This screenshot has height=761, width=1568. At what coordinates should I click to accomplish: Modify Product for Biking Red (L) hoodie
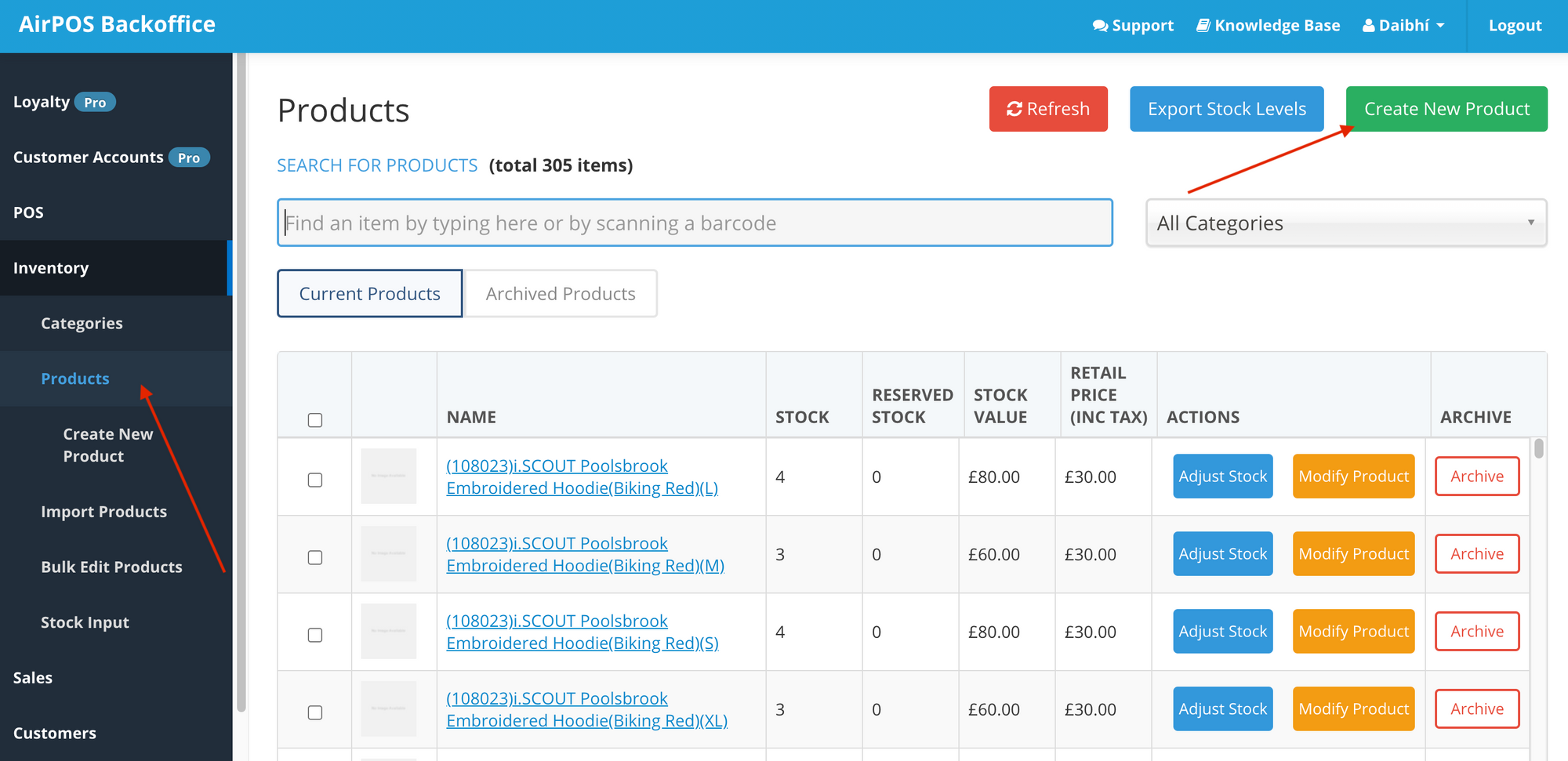point(1354,477)
